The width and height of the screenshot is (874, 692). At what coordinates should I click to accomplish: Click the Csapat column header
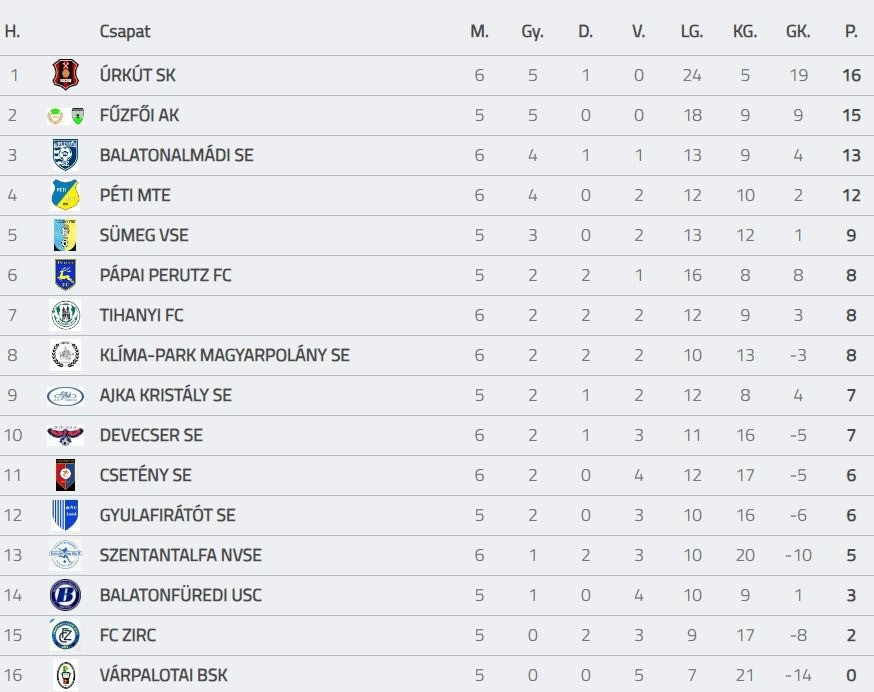(x=125, y=31)
